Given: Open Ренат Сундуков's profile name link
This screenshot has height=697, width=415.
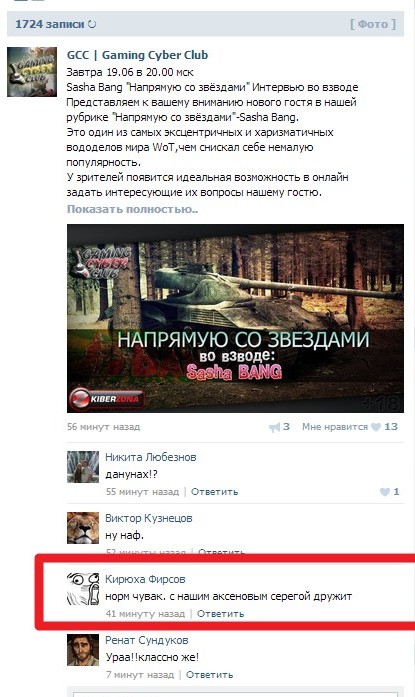Looking at the screenshot, I should tap(147, 640).
